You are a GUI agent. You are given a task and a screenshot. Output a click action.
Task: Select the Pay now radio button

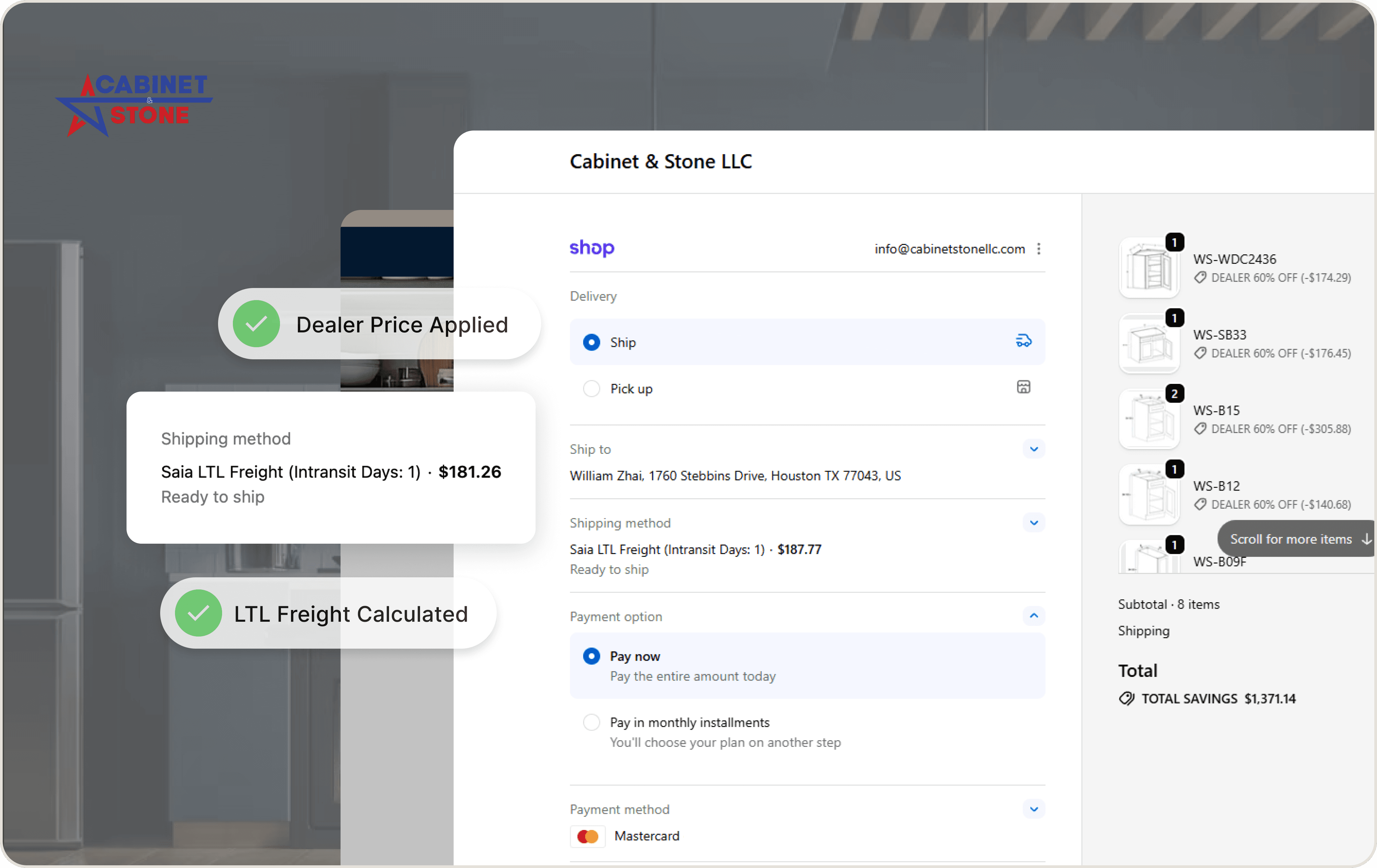[591, 656]
